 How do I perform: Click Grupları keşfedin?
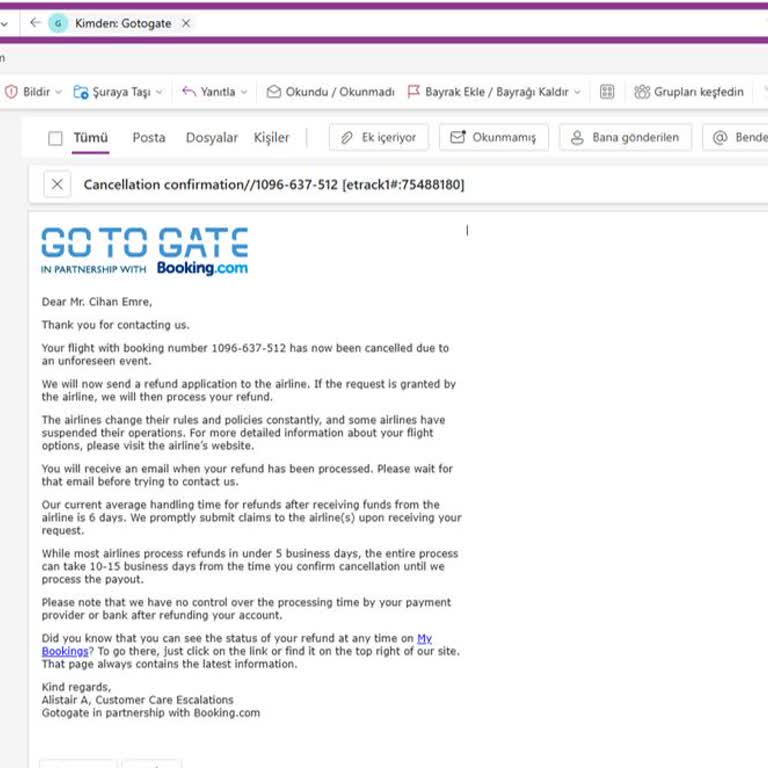689,92
